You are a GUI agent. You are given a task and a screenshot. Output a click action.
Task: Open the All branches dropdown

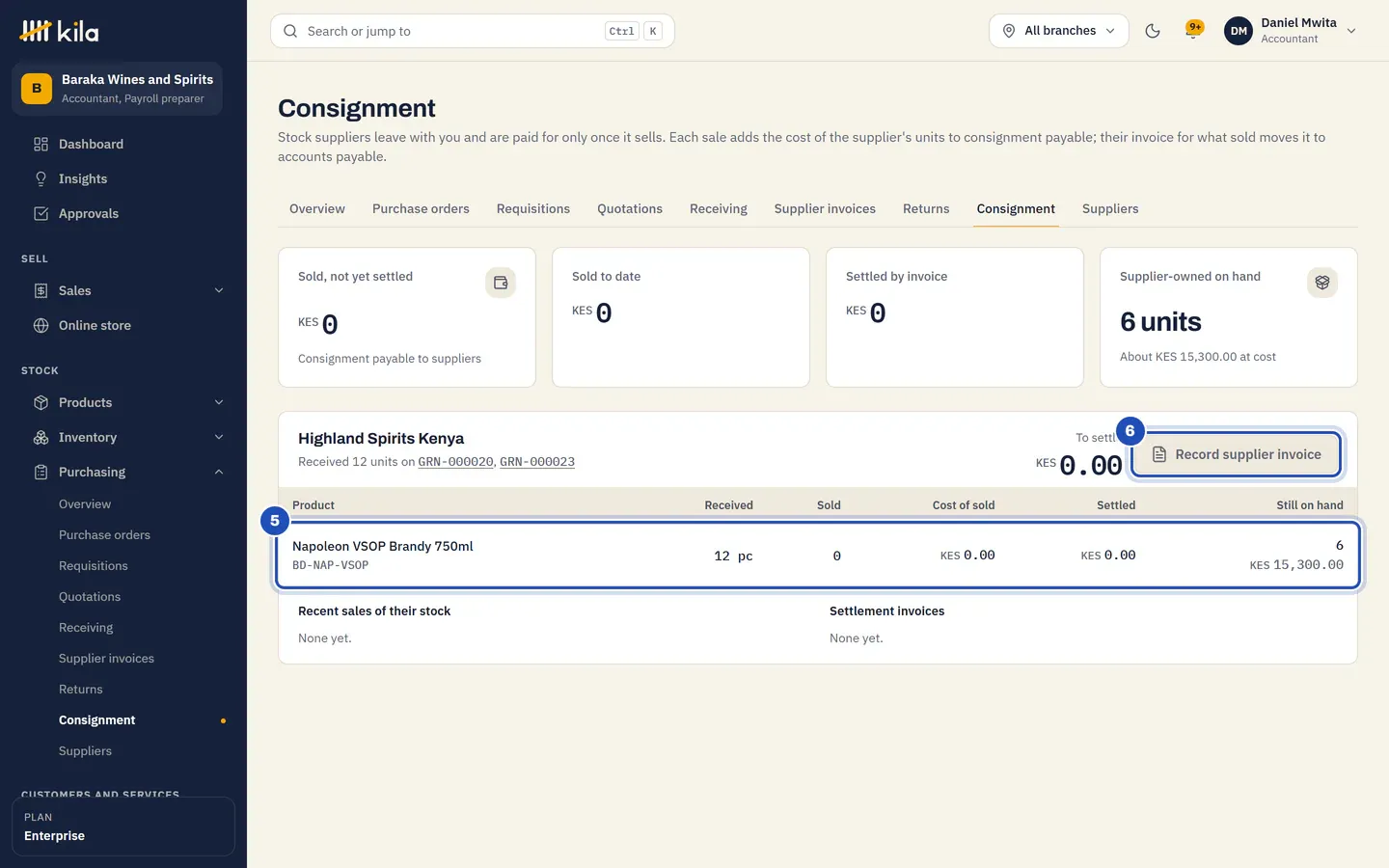1058,31
